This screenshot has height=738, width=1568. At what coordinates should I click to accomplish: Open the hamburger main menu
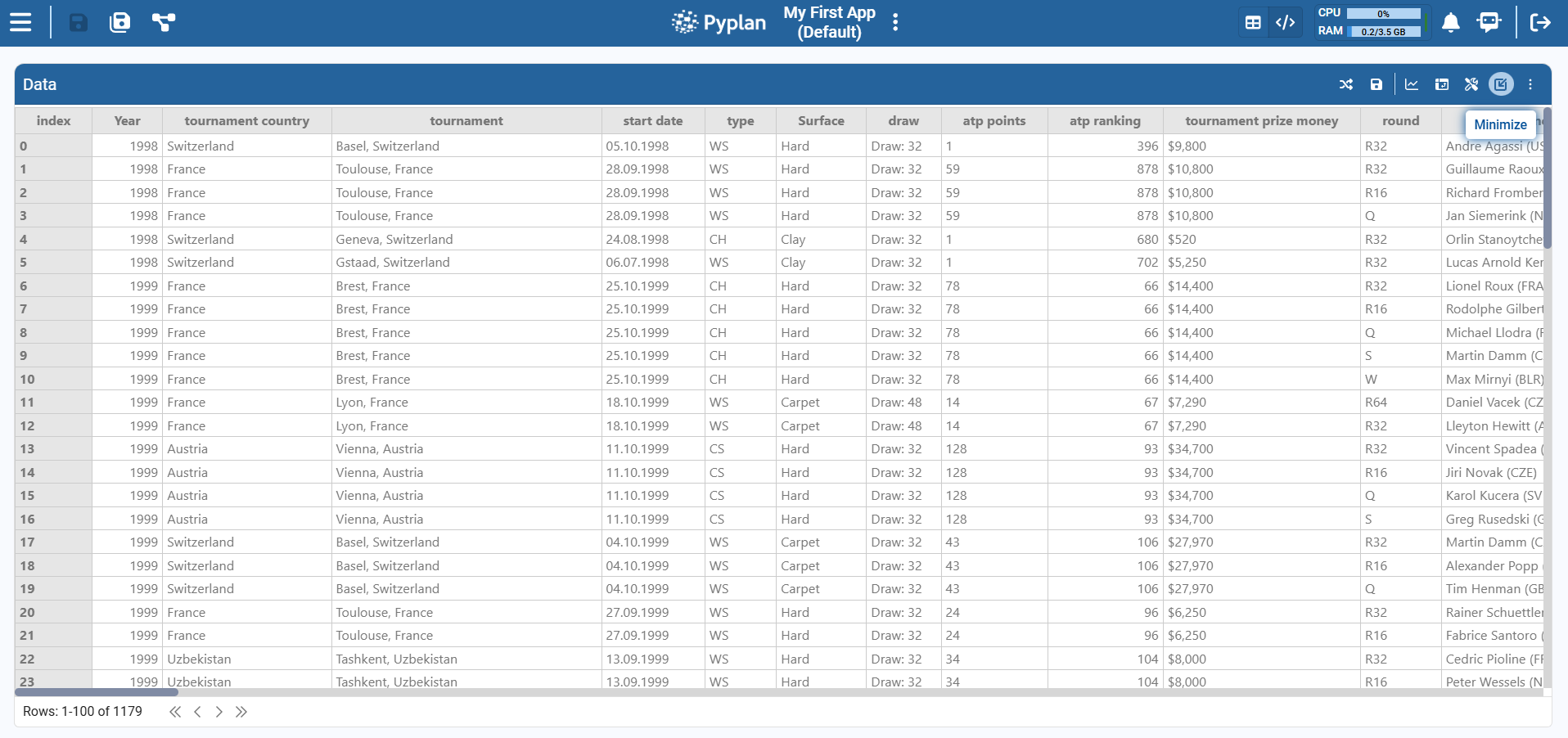[x=20, y=22]
